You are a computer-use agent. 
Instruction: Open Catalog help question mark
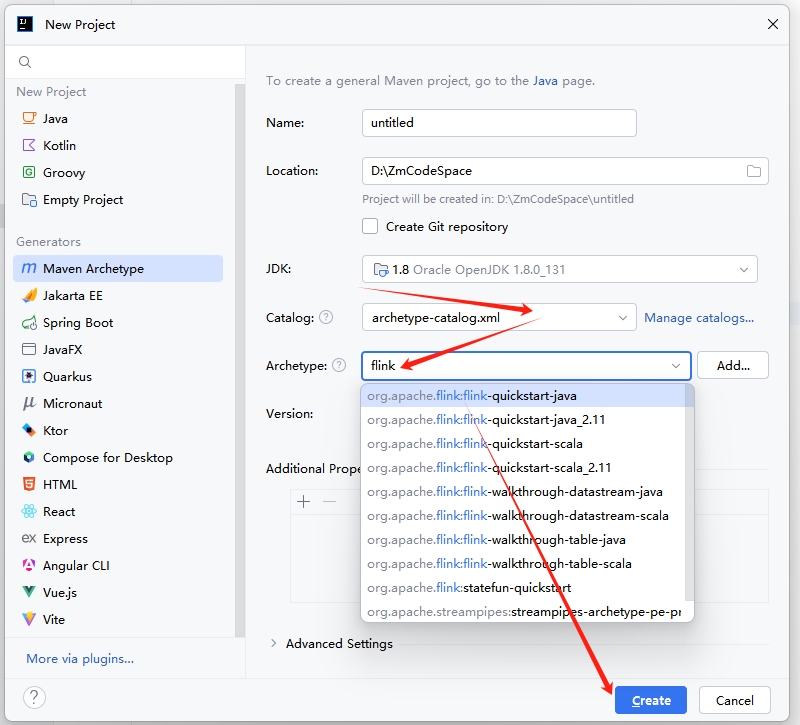coord(326,317)
